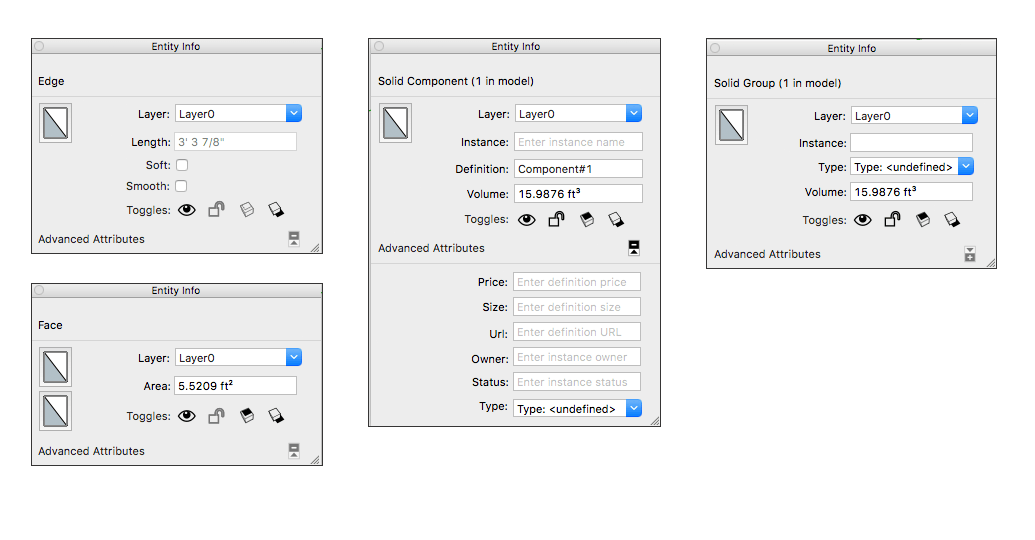This screenshot has width=1035, height=540.
Task: Toggle lock icon in Solid Component panel
Action: click(x=556, y=219)
